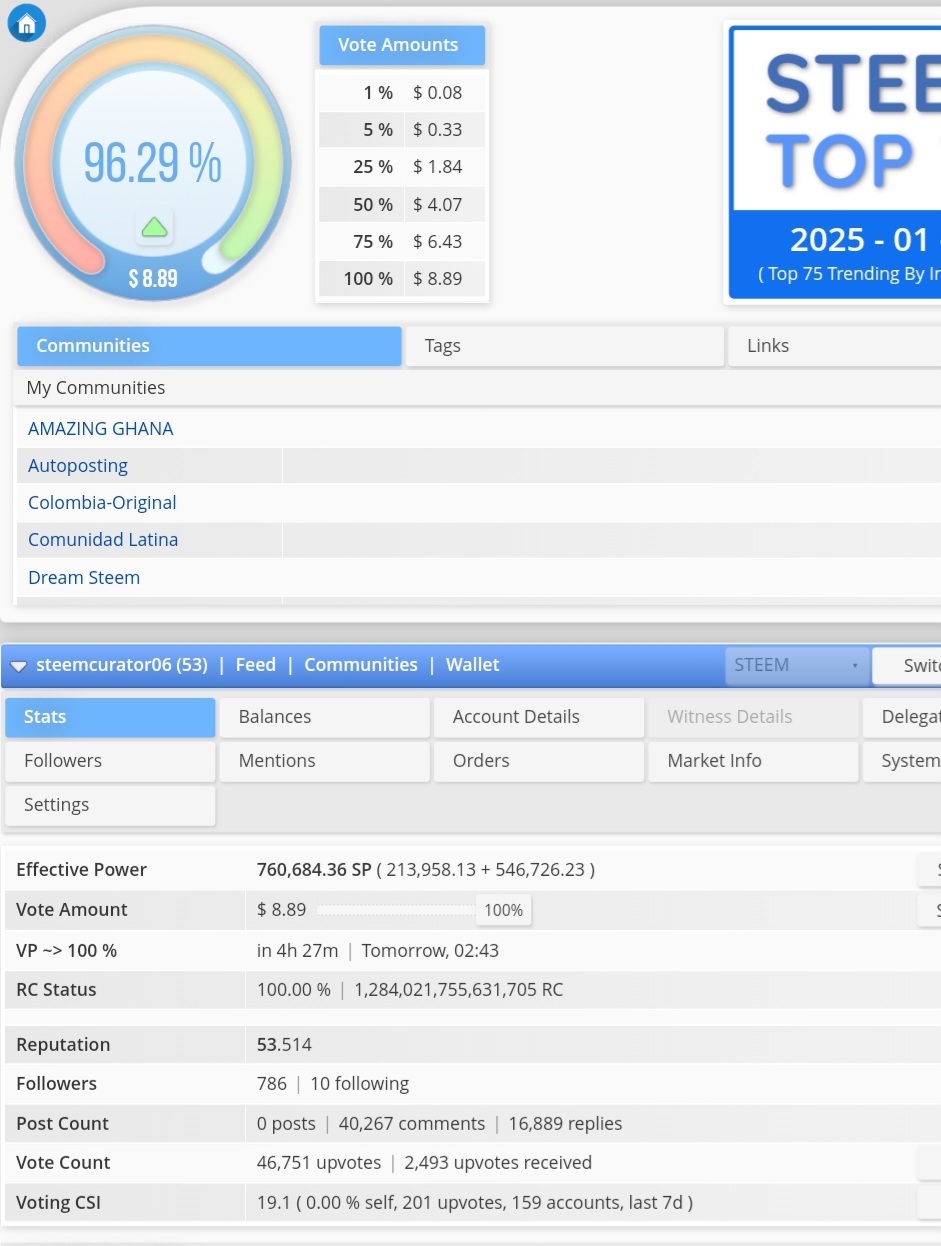The image size is (941, 1246).
Task: Click the 96.29 % voting power gauge
Action: pos(152,163)
